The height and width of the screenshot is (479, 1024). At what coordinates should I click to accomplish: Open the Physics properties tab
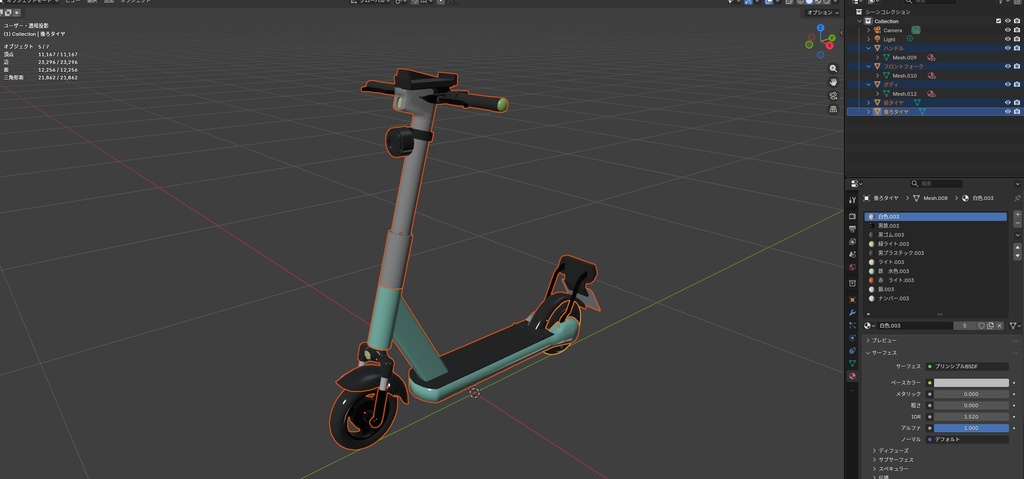pos(852,338)
